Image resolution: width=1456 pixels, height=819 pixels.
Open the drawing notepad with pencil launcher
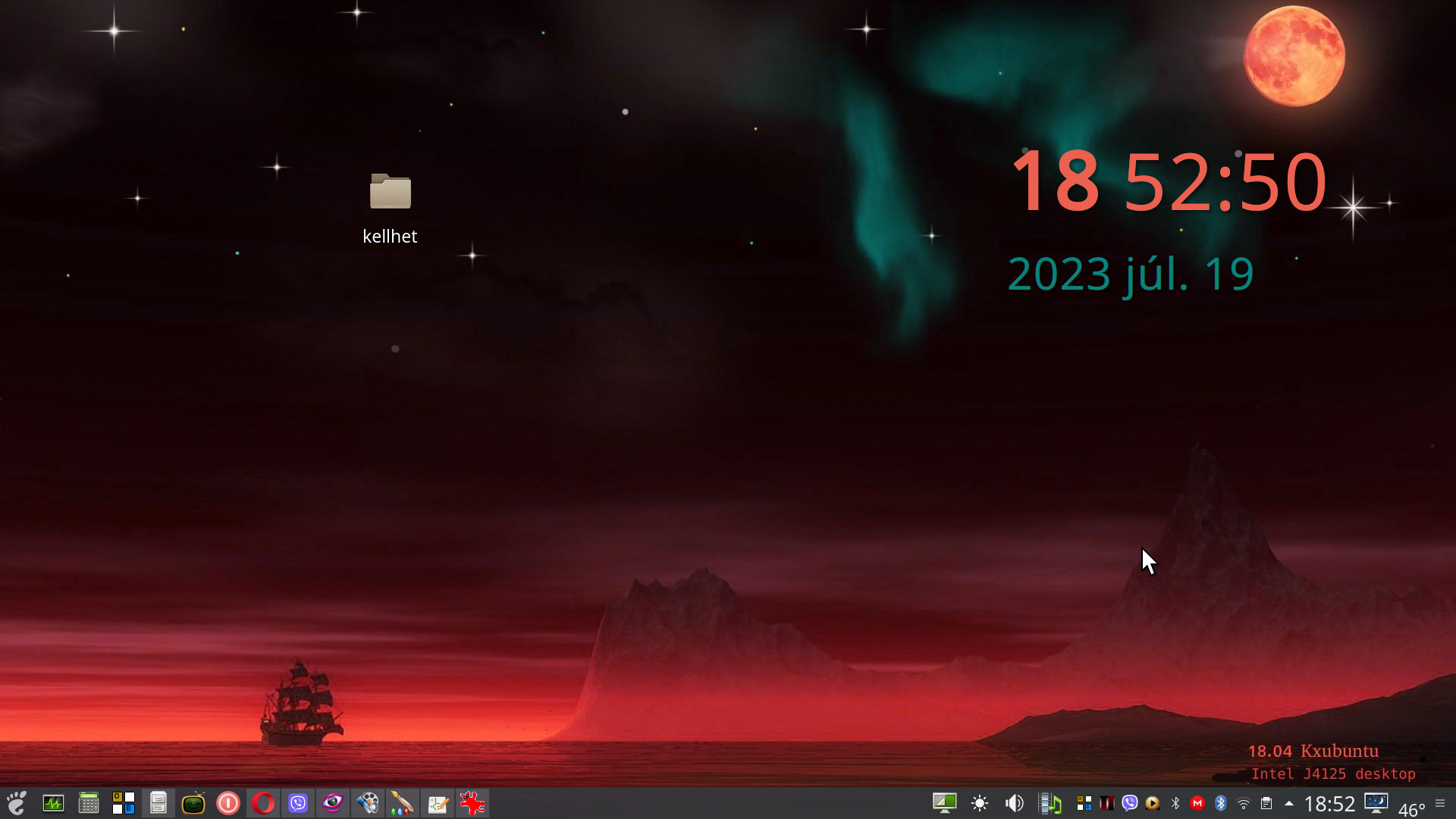pyautogui.click(x=438, y=803)
